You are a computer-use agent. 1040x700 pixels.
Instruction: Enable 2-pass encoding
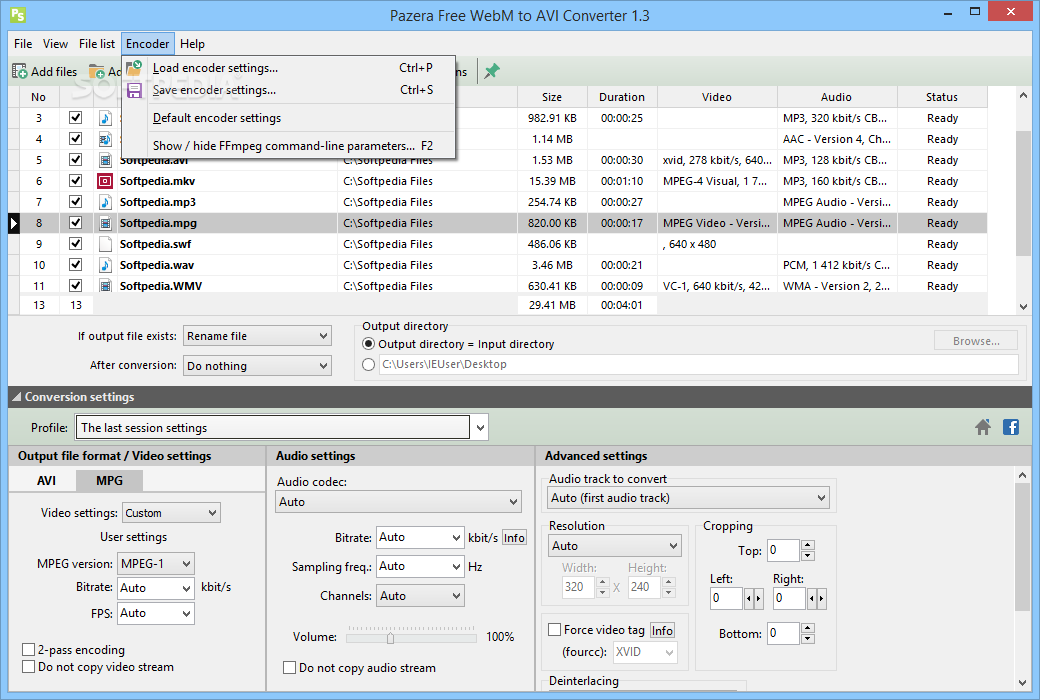pos(29,650)
